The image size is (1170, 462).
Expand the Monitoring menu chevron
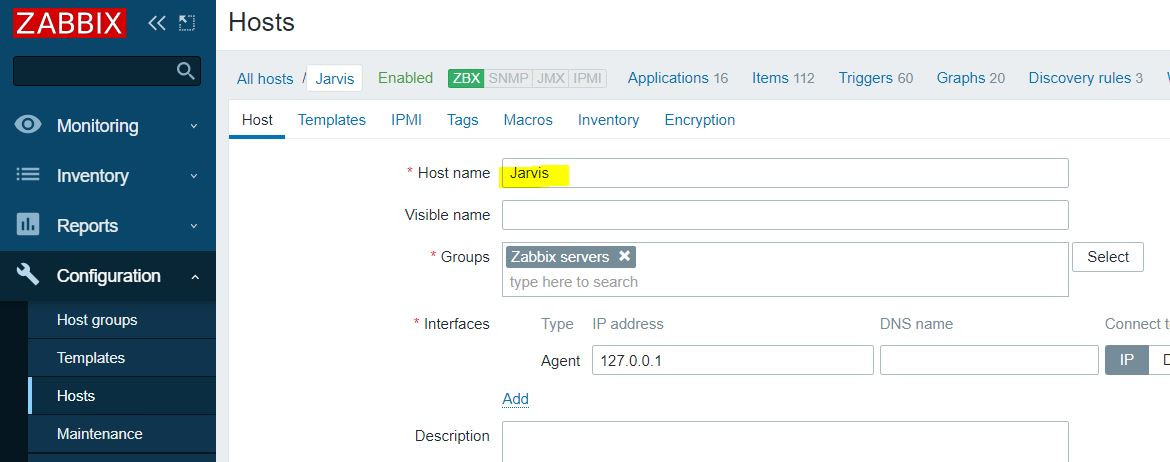click(x=194, y=126)
